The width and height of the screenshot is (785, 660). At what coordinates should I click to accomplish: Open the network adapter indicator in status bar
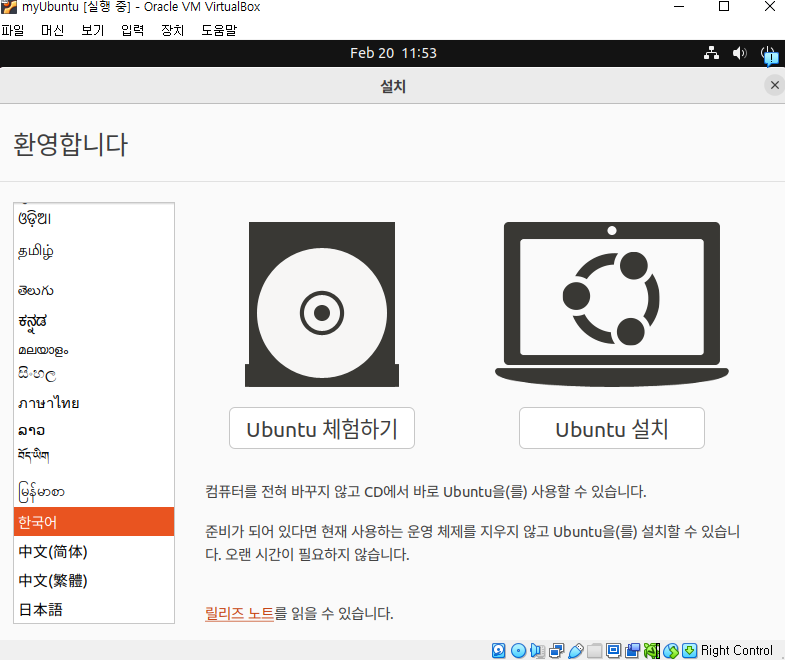[x=556, y=650]
